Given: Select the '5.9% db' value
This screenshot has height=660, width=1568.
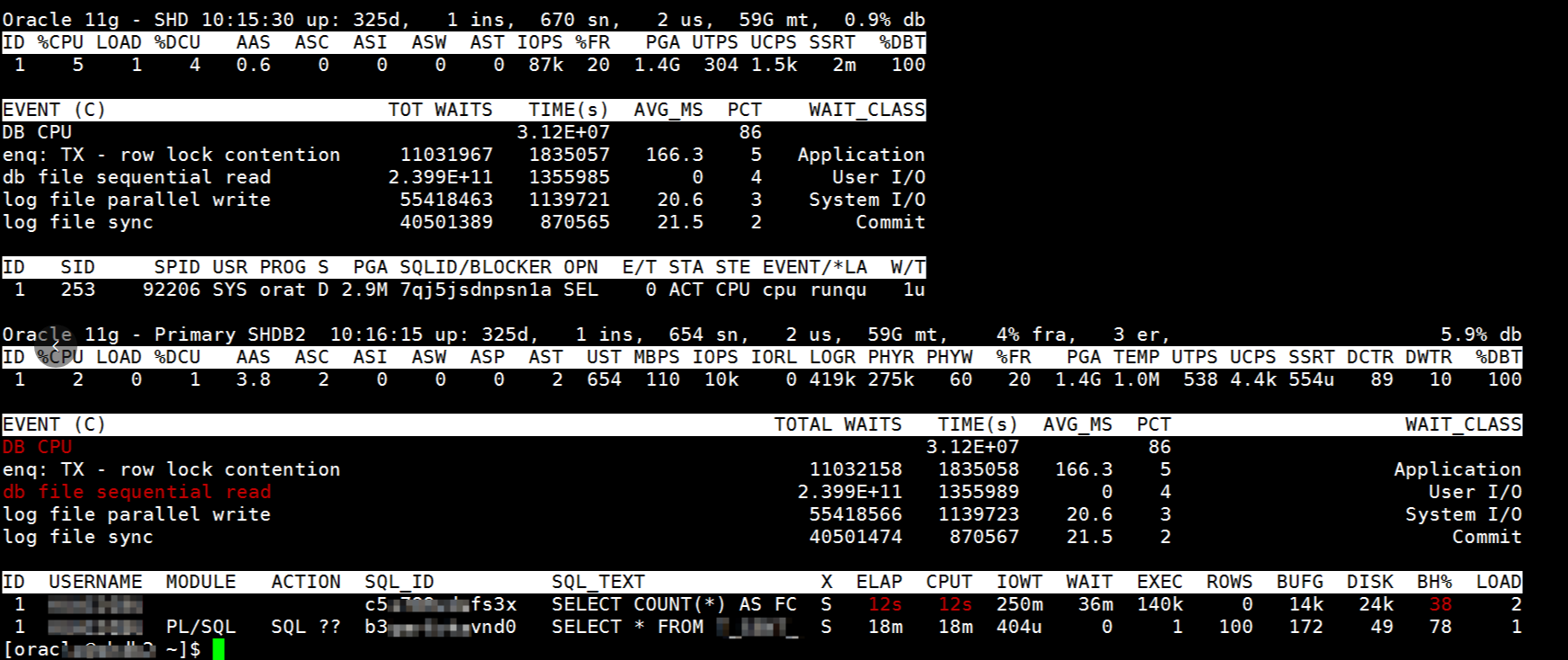Looking at the screenshot, I should [1481, 334].
